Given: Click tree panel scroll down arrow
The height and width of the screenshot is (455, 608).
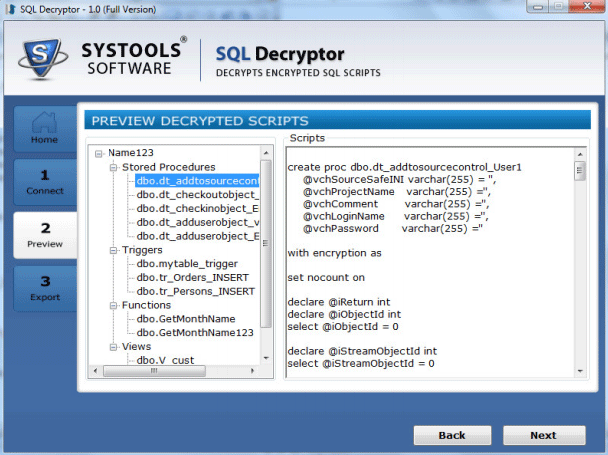Looking at the screenshot, I should (266, 358).
